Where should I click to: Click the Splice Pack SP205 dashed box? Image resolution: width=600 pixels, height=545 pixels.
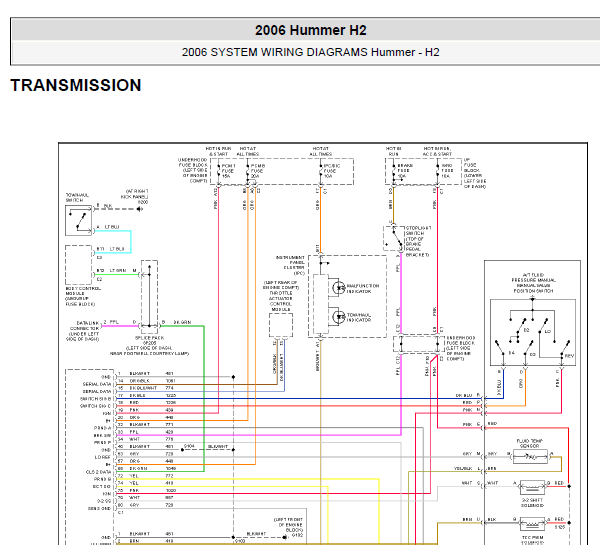pos(149,297)
